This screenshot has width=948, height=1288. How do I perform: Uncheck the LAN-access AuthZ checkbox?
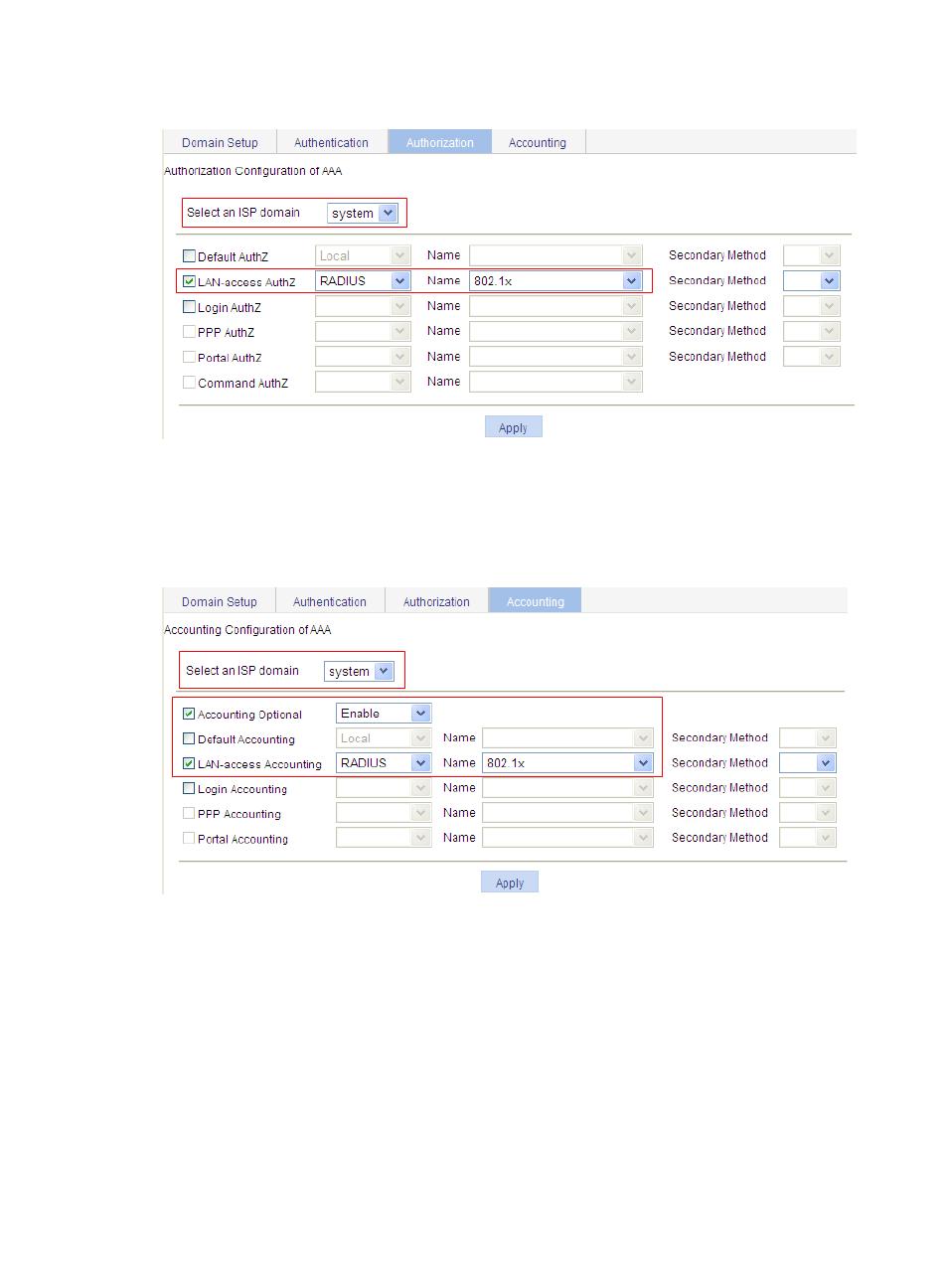(190, 281)
